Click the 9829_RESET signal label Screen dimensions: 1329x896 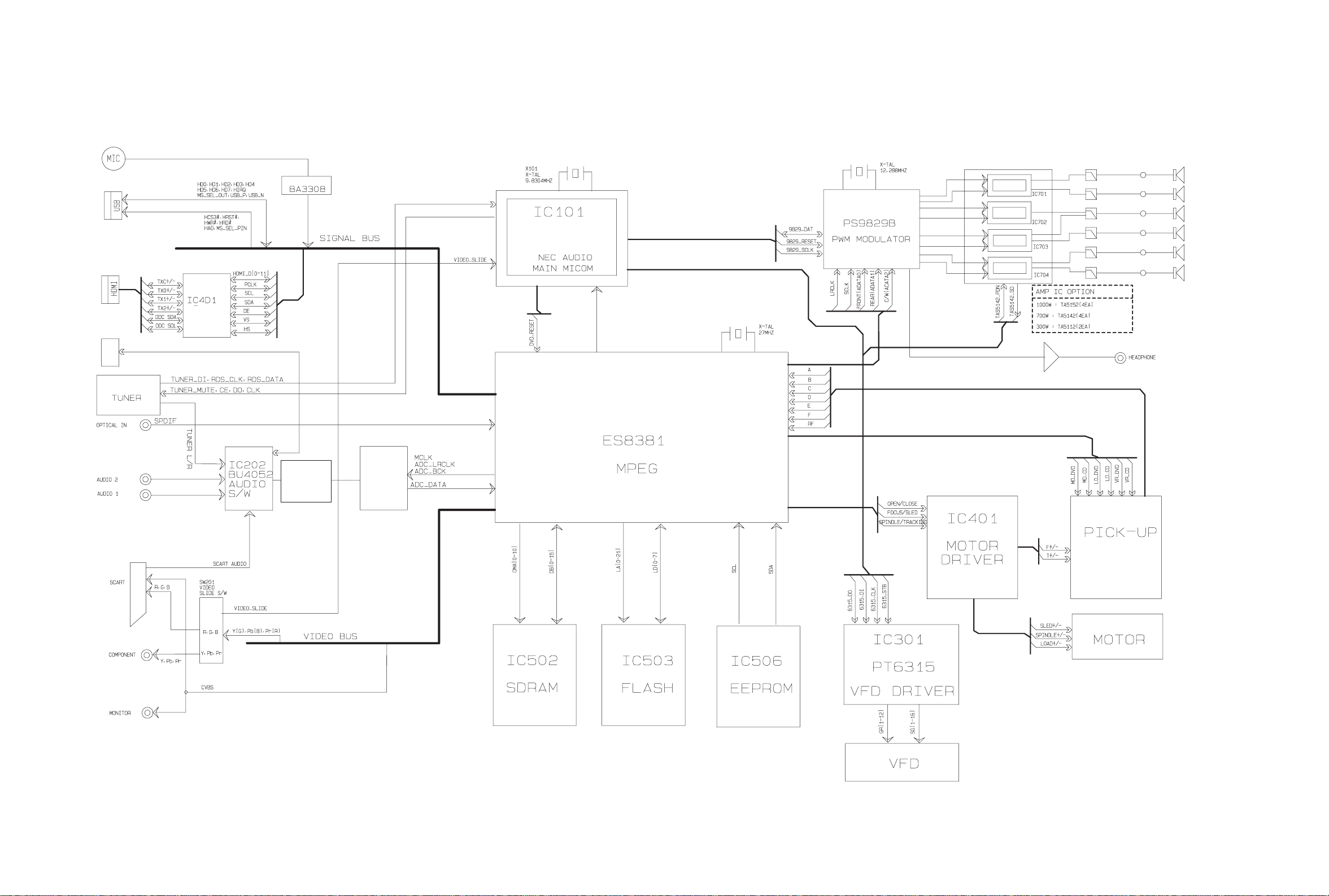click(801, 242)
